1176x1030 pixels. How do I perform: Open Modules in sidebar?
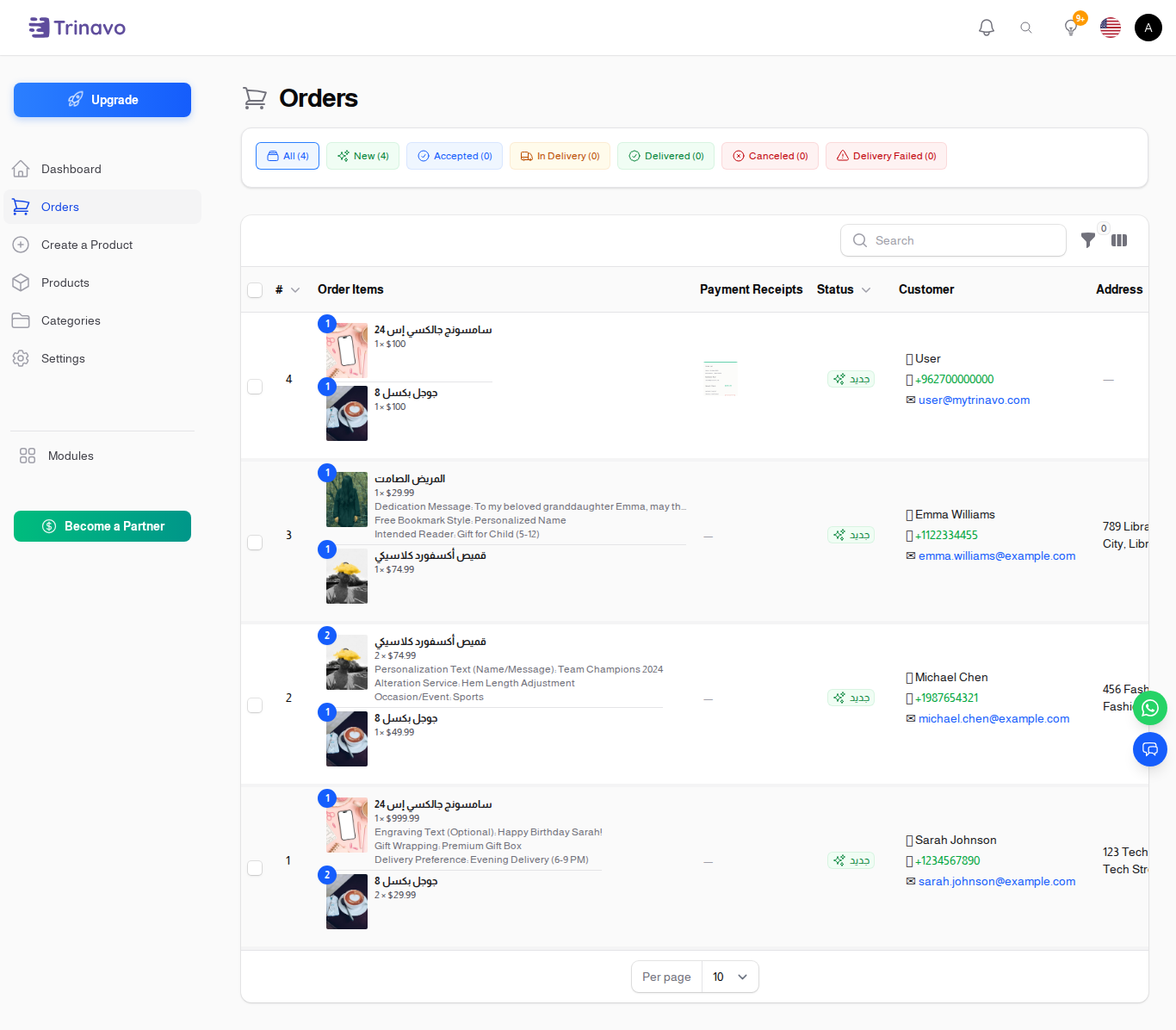coord(102,456)
